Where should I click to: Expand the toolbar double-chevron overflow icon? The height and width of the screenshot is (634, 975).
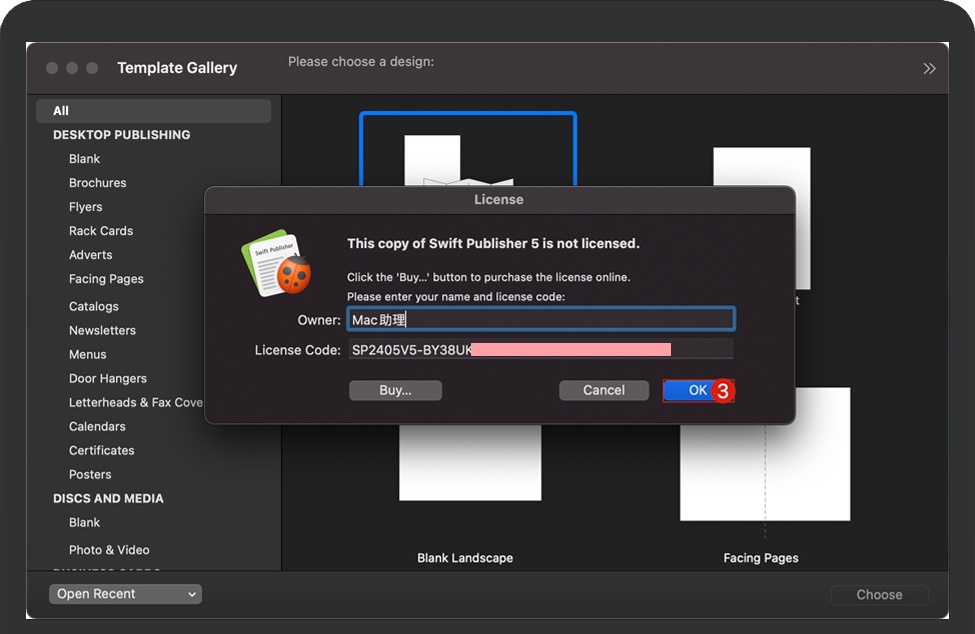point(929,68)
